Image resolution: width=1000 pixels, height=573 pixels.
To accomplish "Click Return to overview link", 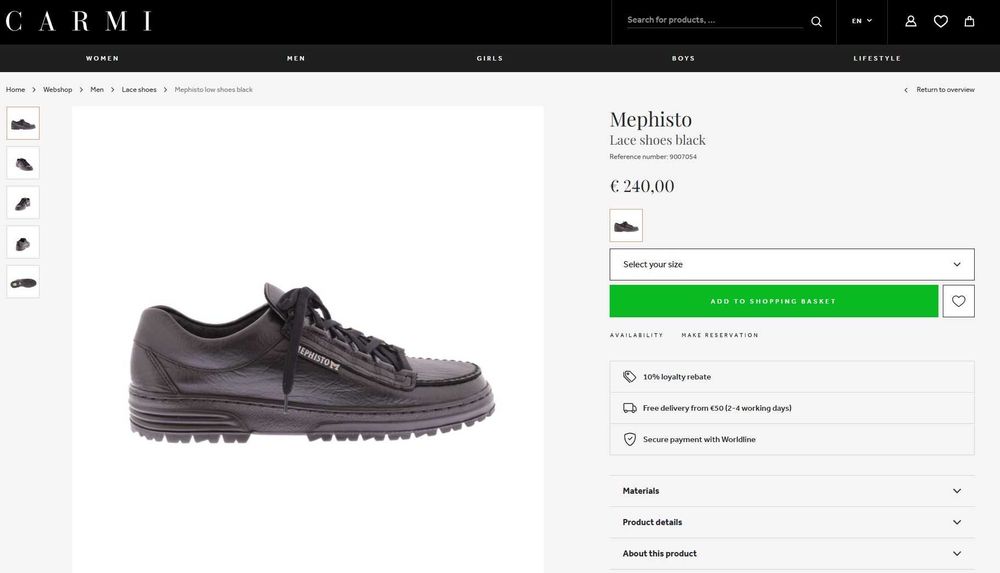I will [x=944, y=90].
